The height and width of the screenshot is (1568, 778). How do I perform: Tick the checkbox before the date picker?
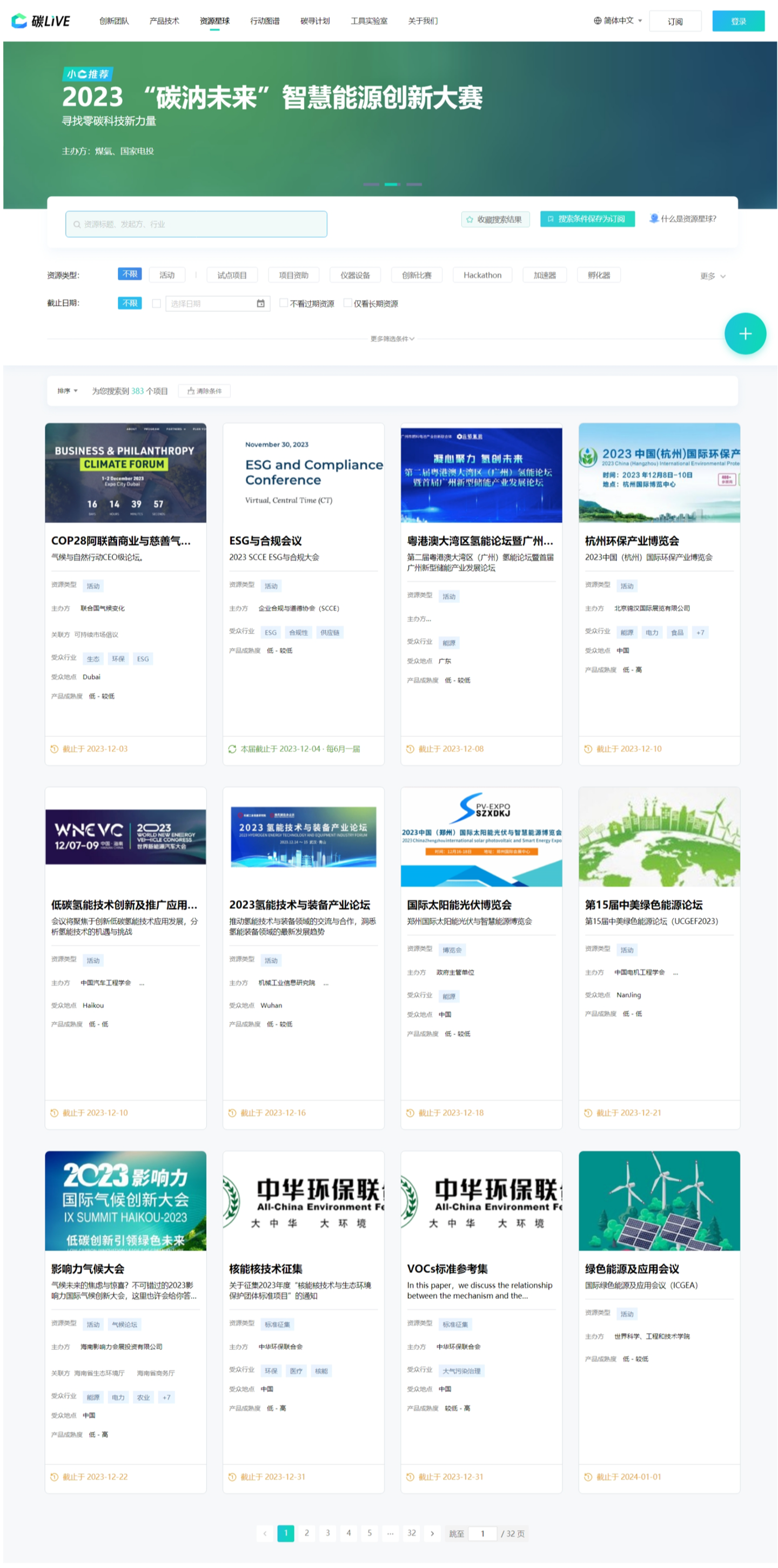[157, 304]
